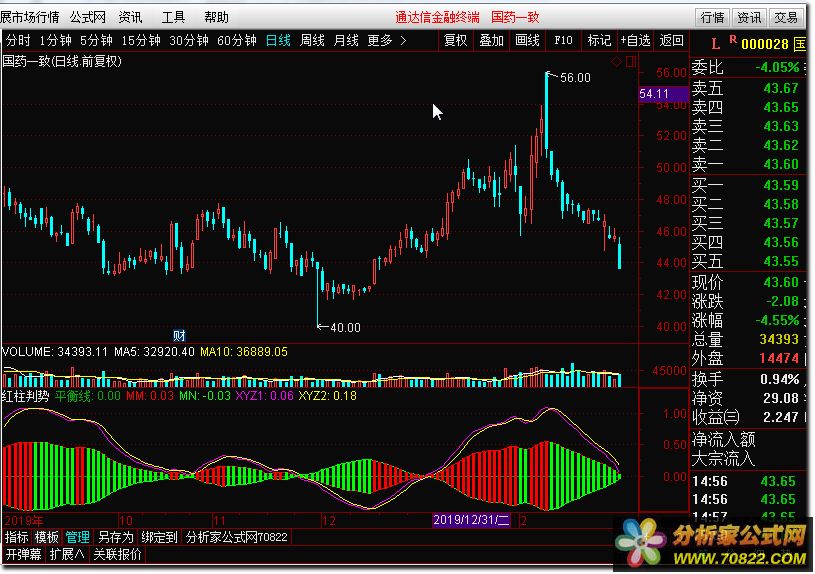Expand the 扩展 panel at the bottom
815x574 pixels.
pyautogui.click(x=66, y=553)
